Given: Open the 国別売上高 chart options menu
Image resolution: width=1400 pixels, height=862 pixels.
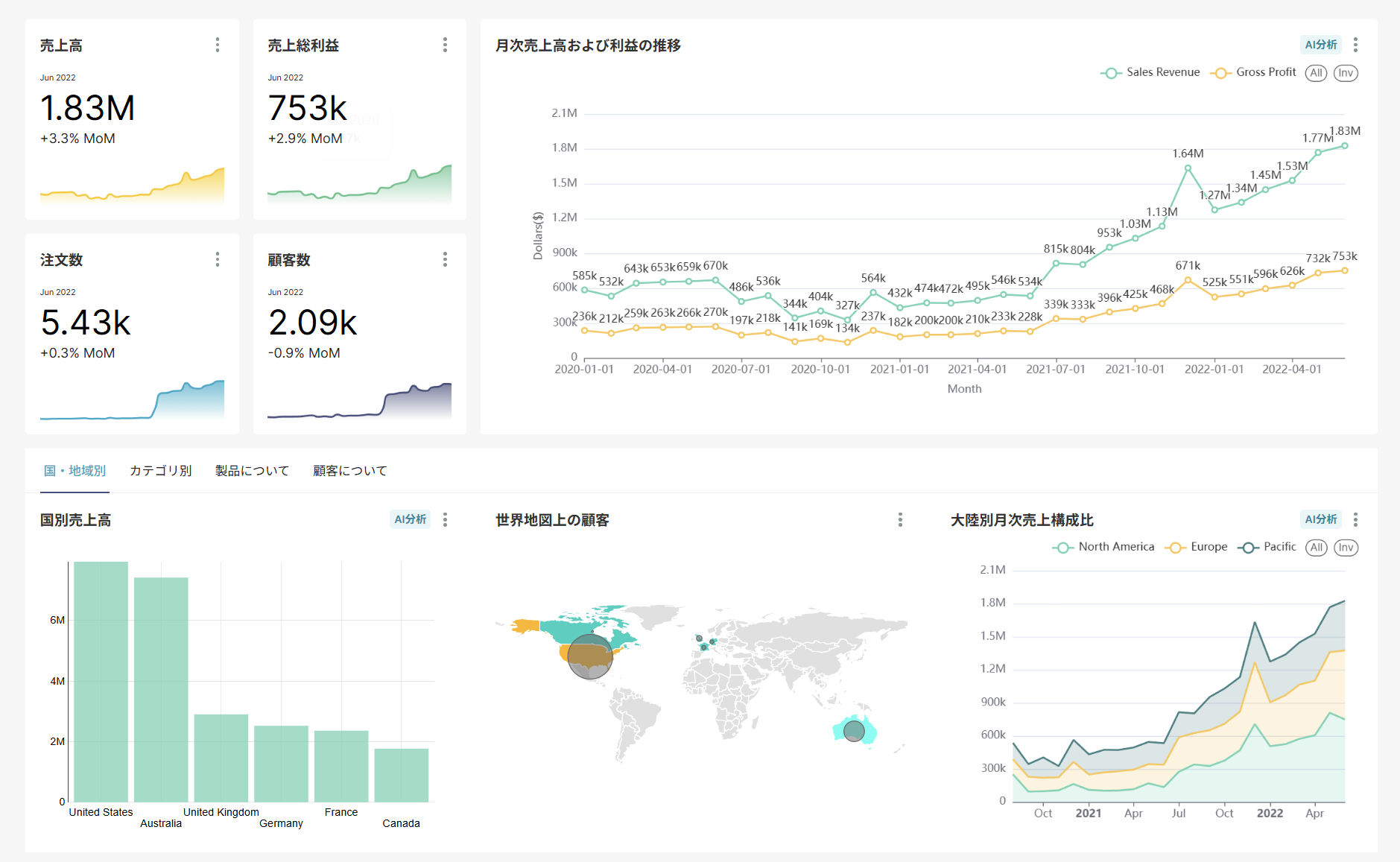Looking at the screenshot, I should [446, 520].
